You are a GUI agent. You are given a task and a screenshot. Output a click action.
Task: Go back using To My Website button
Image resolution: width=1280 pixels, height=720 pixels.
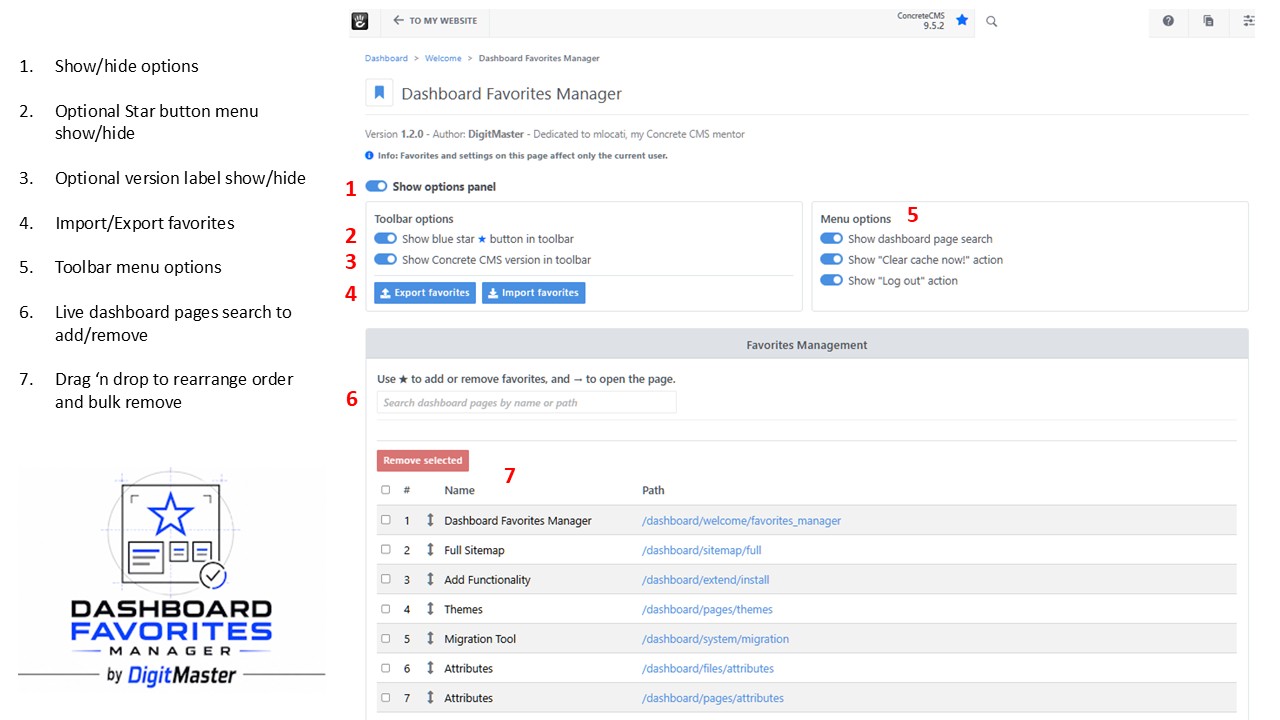[x=435, y=21]
